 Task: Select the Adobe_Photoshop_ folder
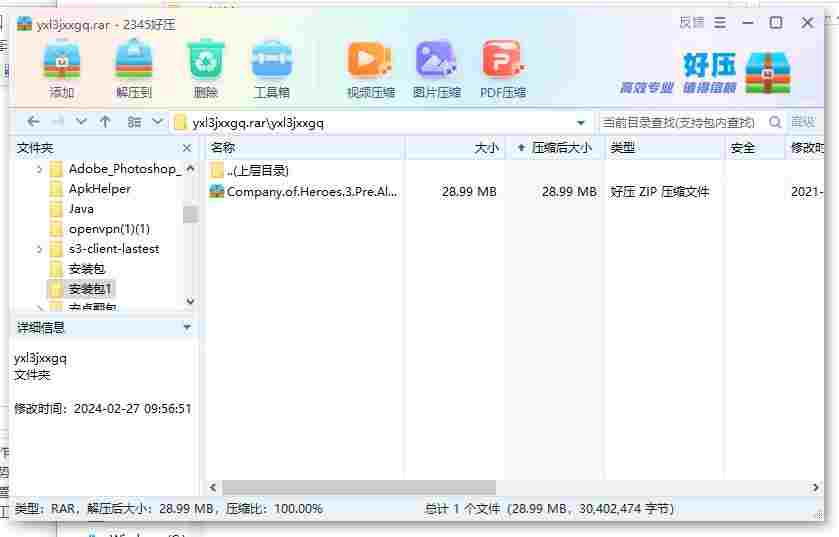click(125, 169)
